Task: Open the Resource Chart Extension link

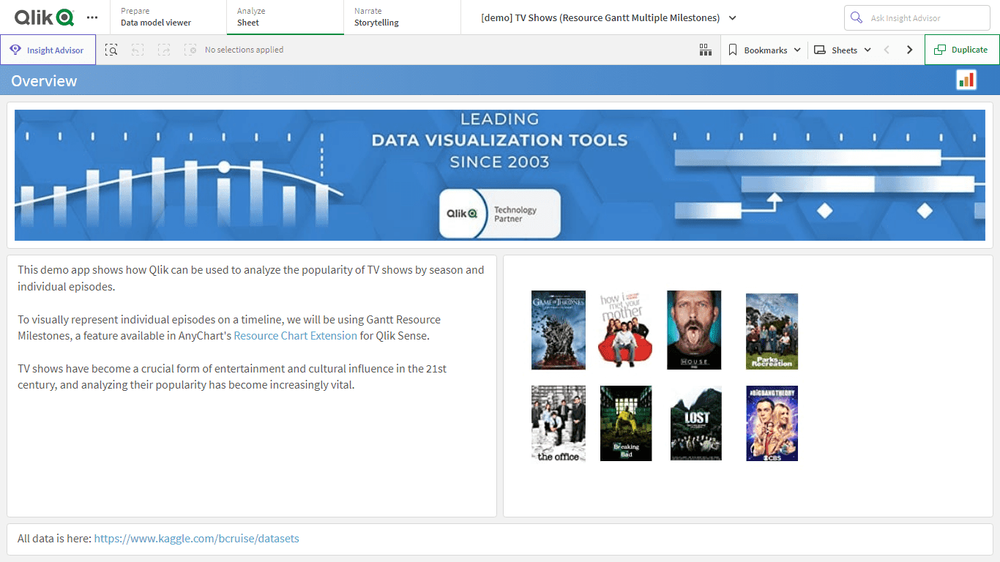Action: point(295,336)
